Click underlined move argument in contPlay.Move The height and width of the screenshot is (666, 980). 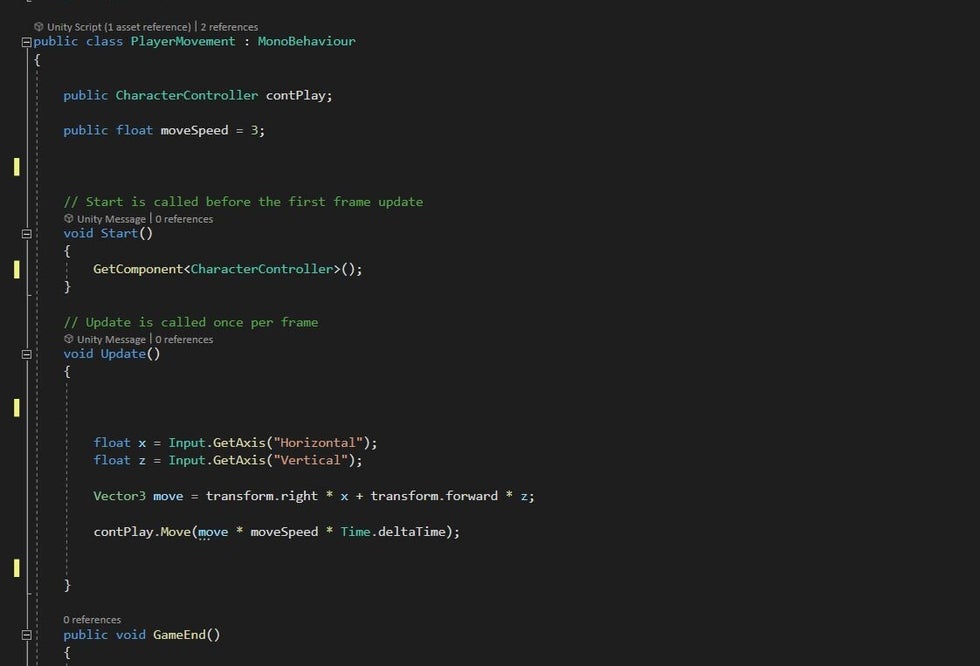point(213,532)
